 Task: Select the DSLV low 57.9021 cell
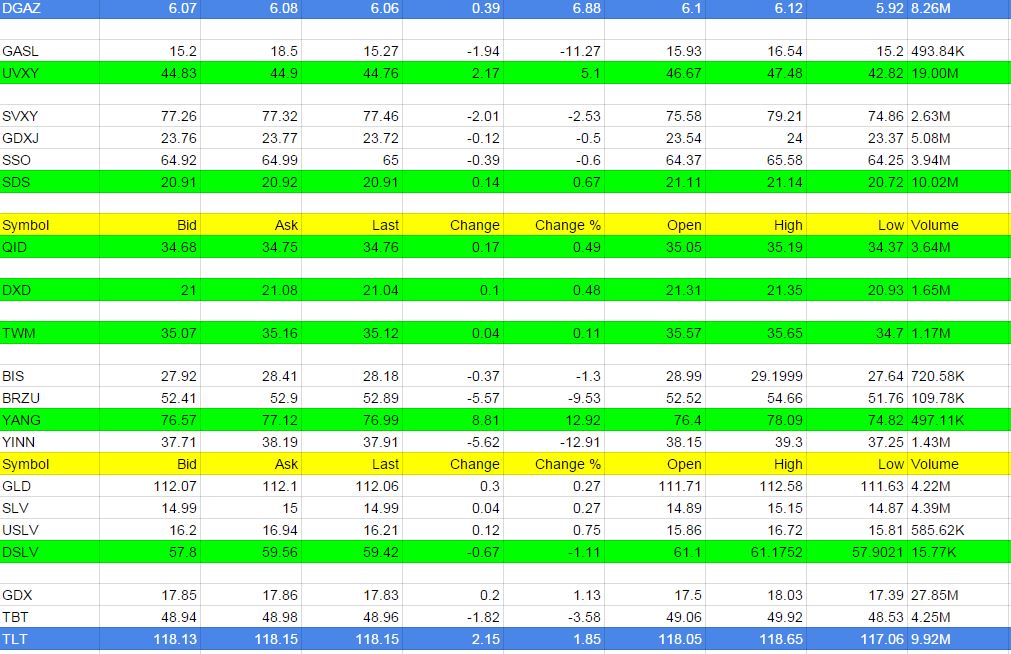pos(857,552)
